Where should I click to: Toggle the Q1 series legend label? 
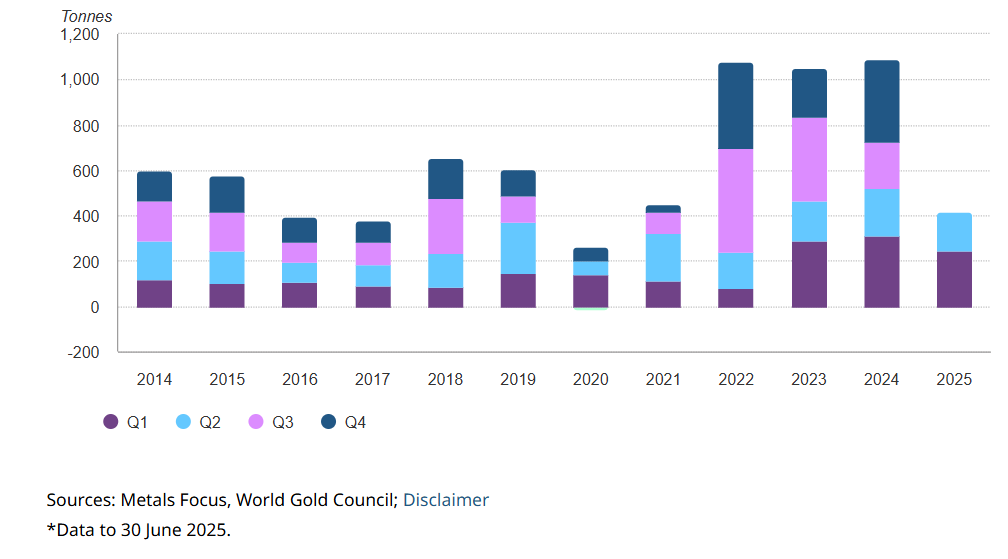pos(137,422)
